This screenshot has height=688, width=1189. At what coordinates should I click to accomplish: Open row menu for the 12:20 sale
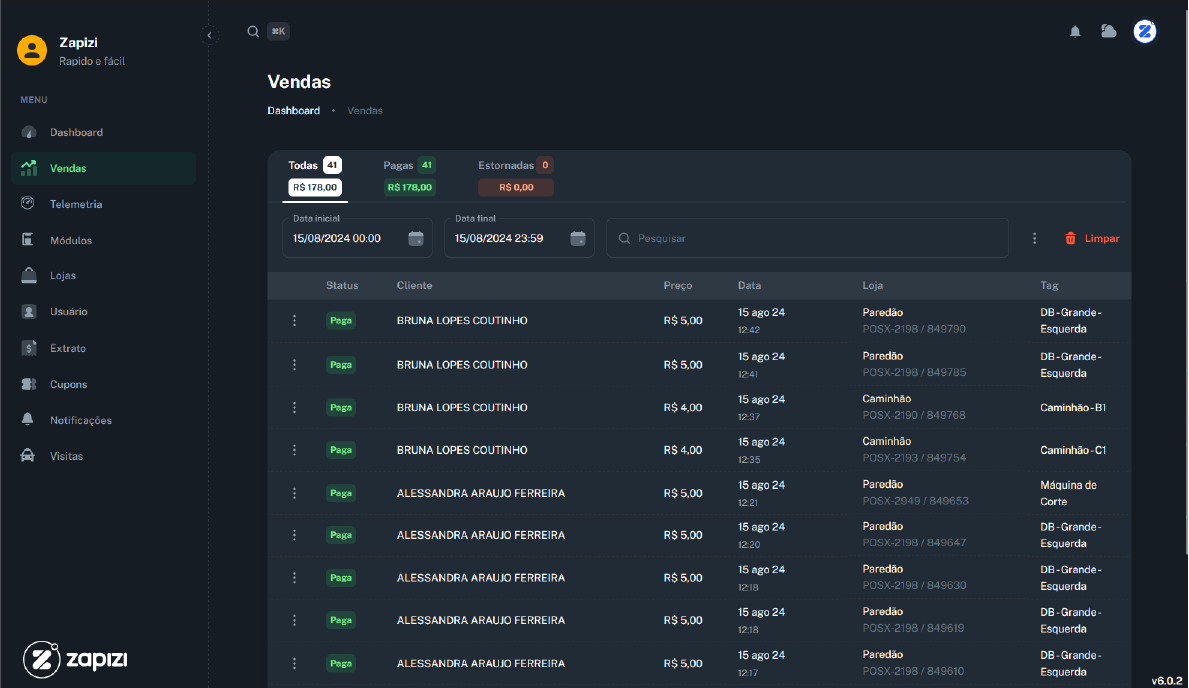coord(294,535)
